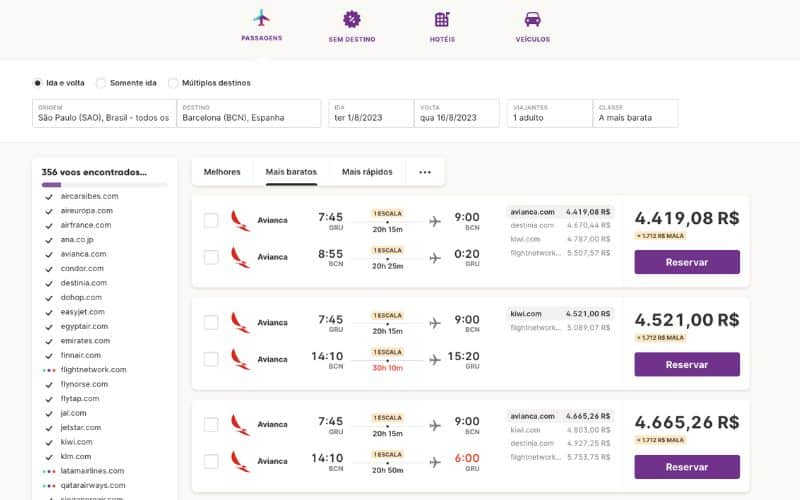
Task: Click the 20h 50m duration text
Action: (x=387, y=470)
